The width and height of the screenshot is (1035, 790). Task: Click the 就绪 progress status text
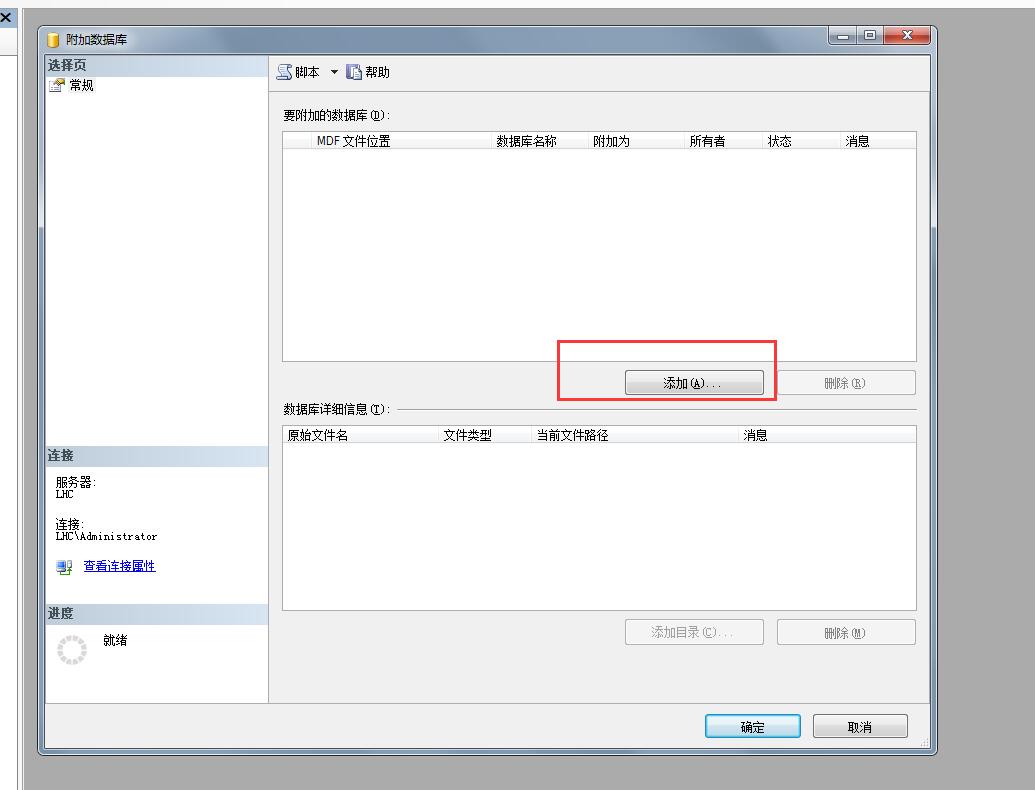point(115,640)
